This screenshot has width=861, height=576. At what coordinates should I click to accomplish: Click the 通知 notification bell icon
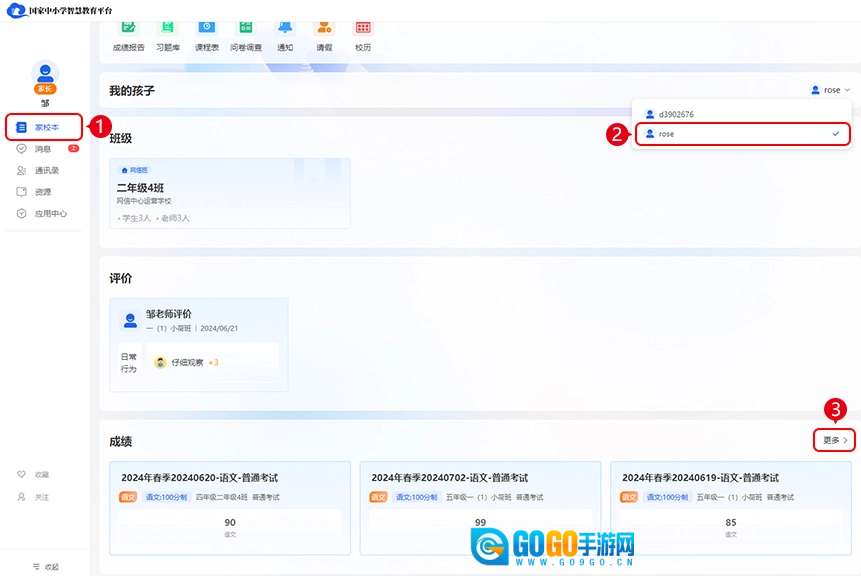pyautogui.click(x=285, y=29)
